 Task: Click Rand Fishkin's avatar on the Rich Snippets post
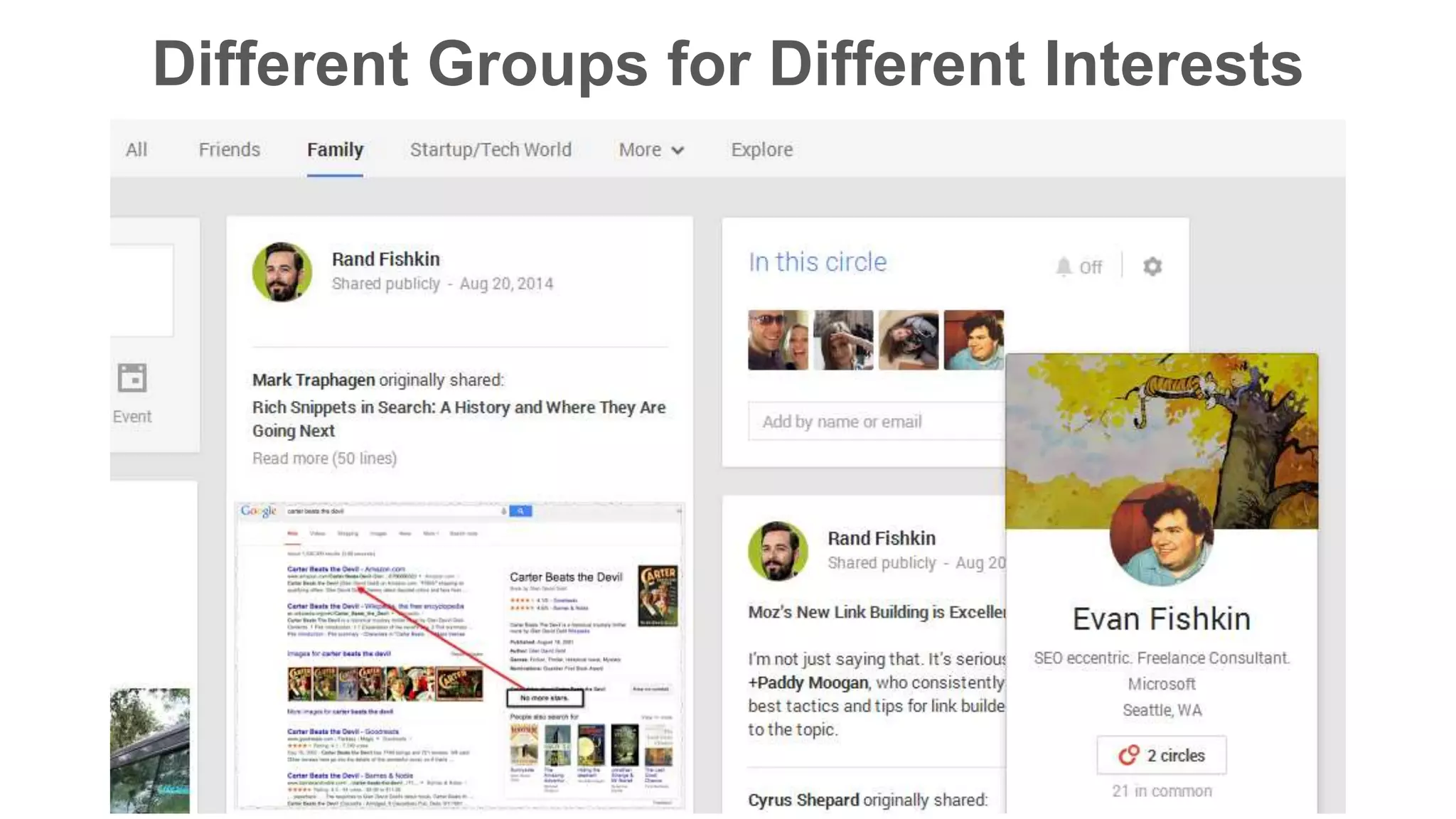point(282,272)
